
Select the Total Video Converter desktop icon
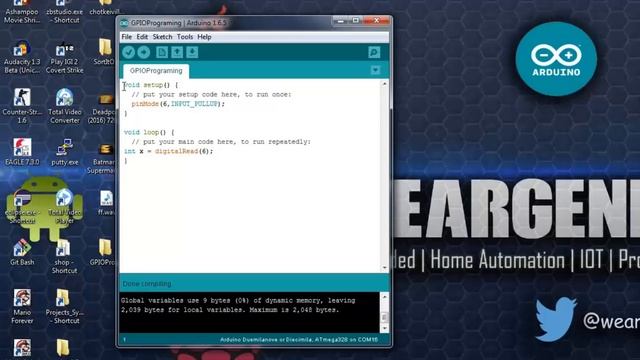coord(64,106)
